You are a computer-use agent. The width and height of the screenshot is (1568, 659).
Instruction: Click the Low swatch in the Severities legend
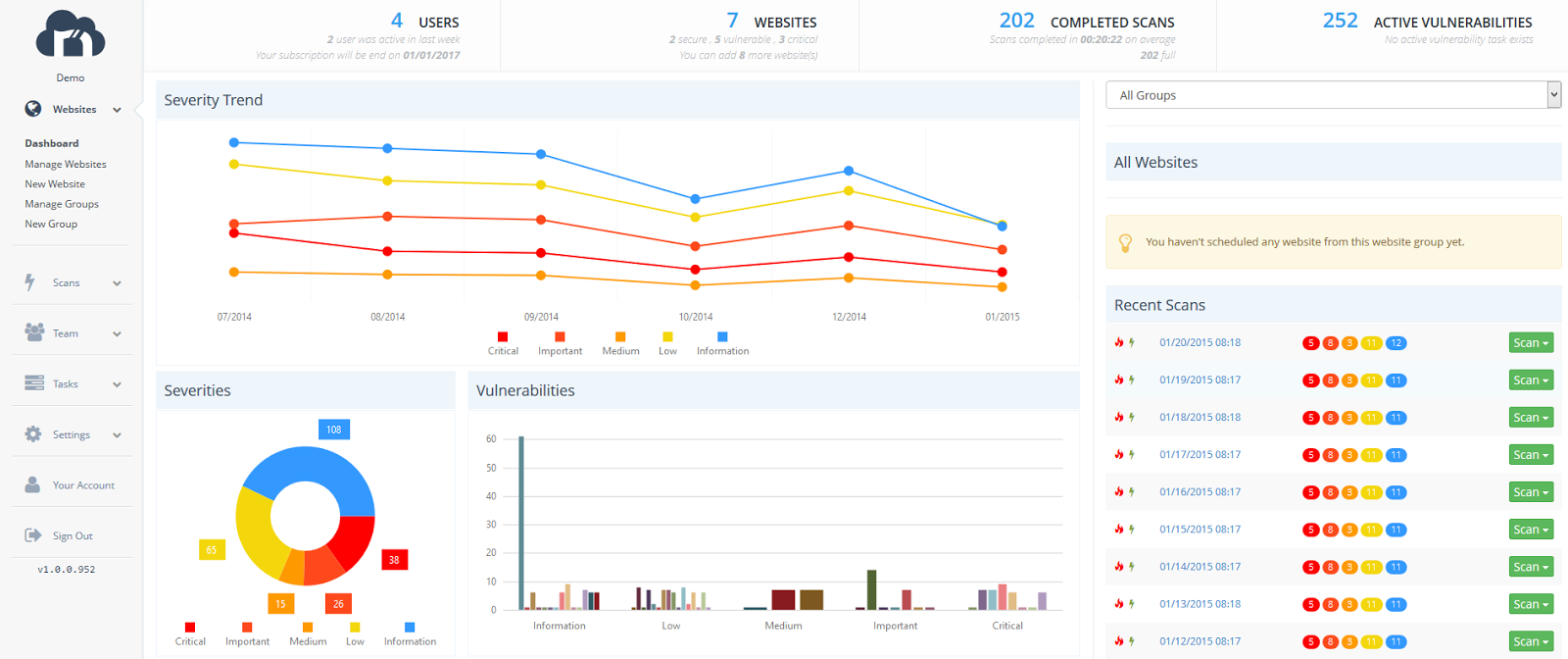355,627
